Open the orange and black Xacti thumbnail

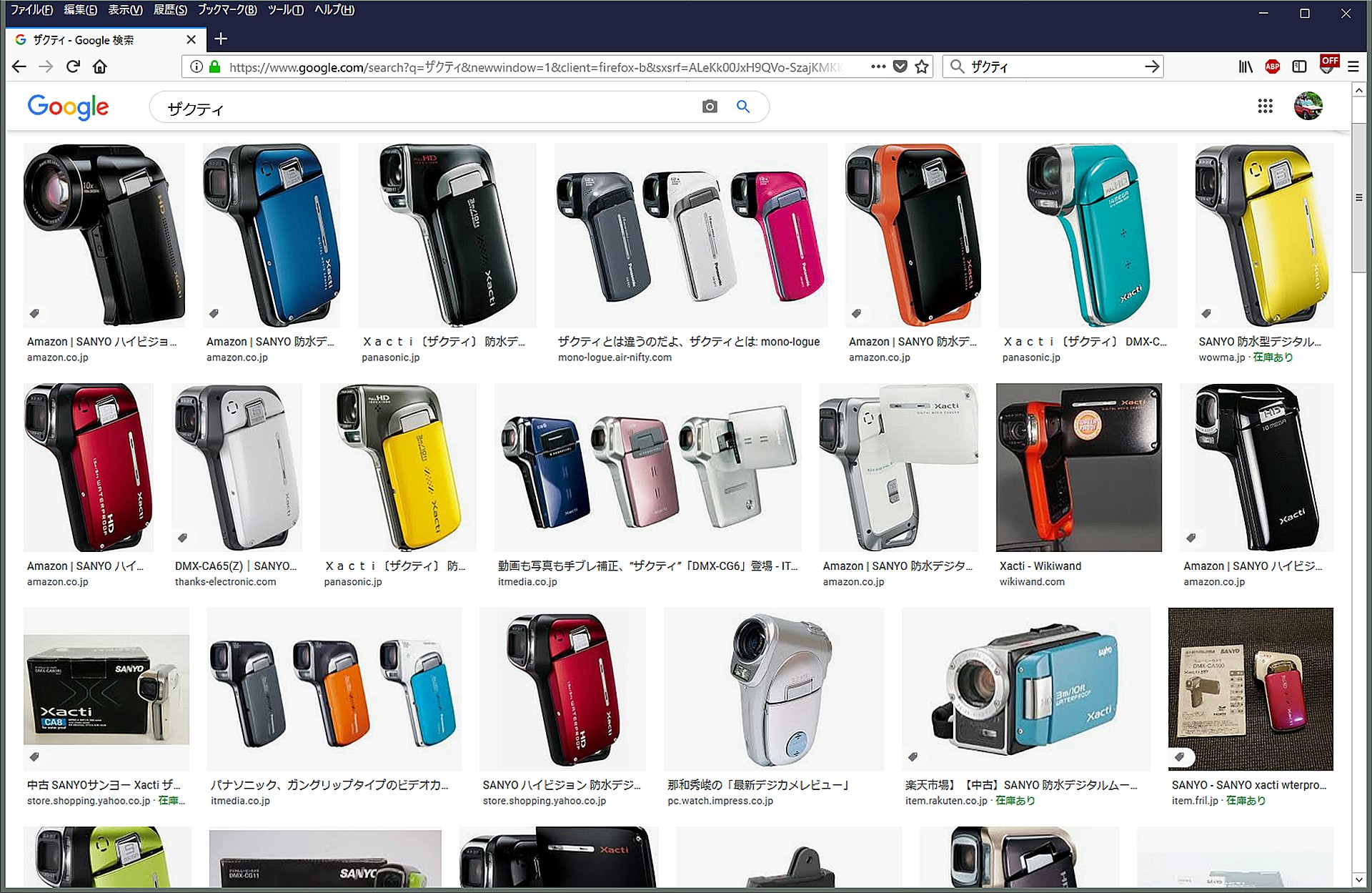pyautogui.click(x=913, y=235)
